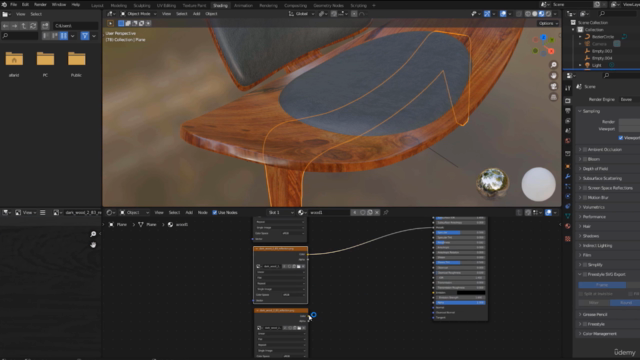Click the black Emission color swatch
This screenshot has width=640, height=360.
[471, 293]
